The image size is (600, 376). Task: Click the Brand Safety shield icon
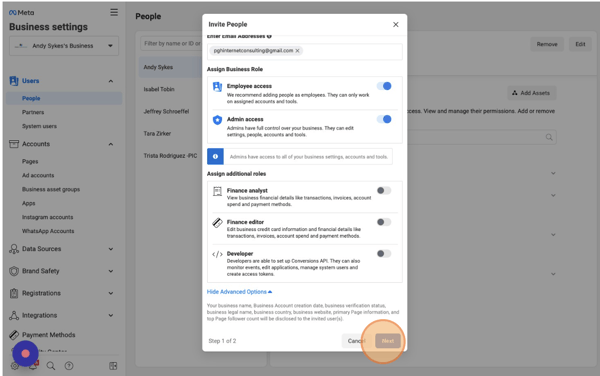tap(14, 271)
